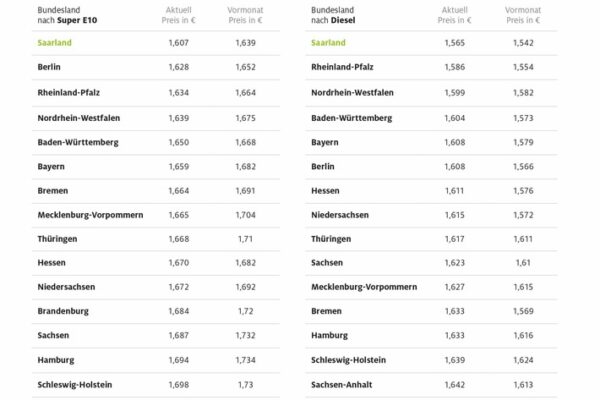600x400 pixels.
Task: Click Hessen row in the Diesel table
Action: [431, 191]
